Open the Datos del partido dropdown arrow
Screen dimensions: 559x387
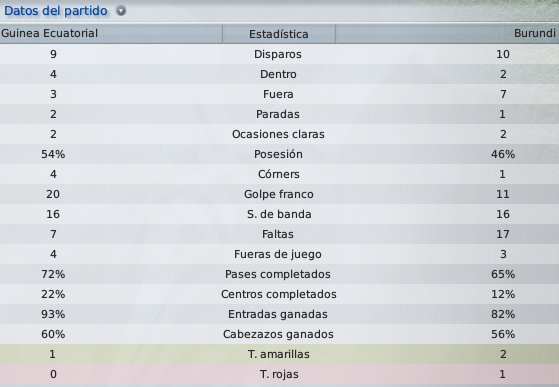pyautogui.click(x=121, y=11)
